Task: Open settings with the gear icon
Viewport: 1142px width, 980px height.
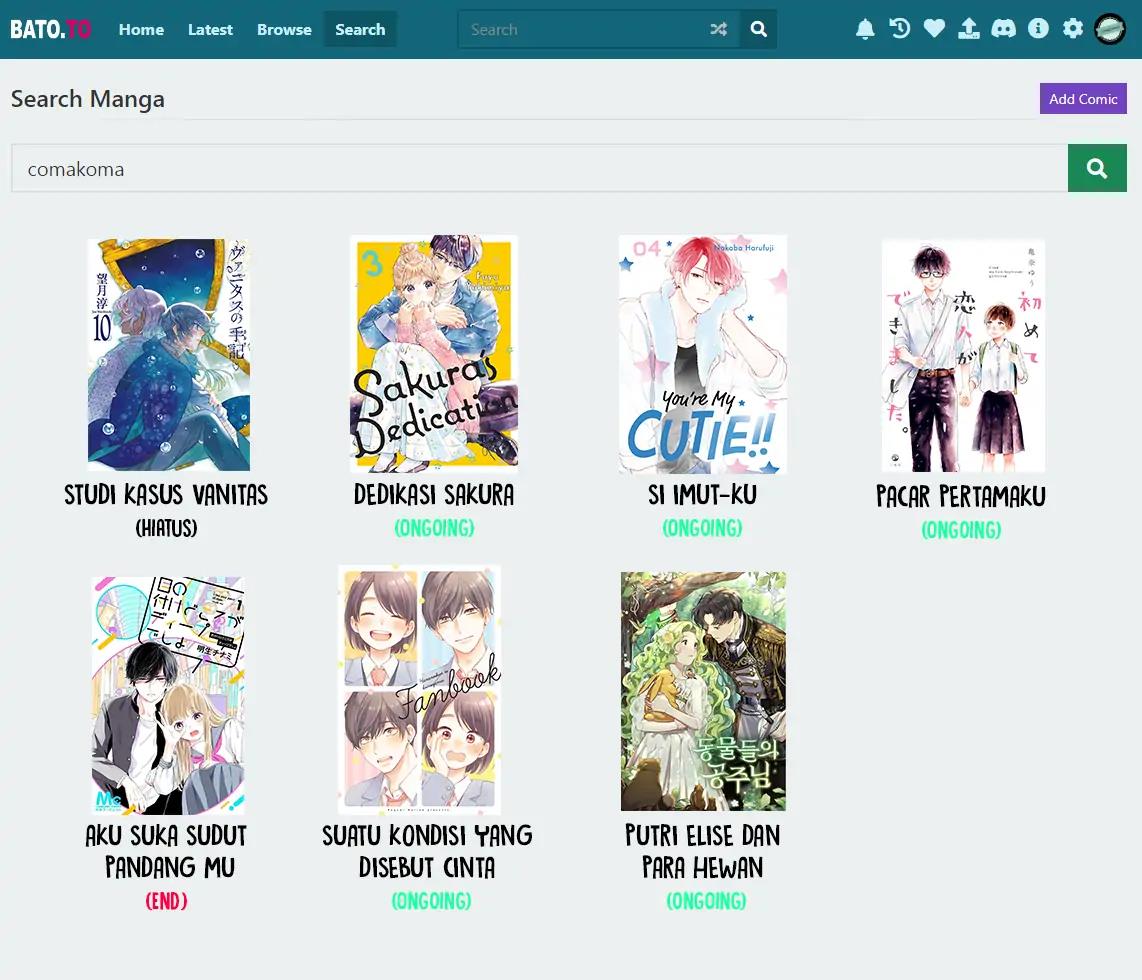Action: coord(1072,28)
